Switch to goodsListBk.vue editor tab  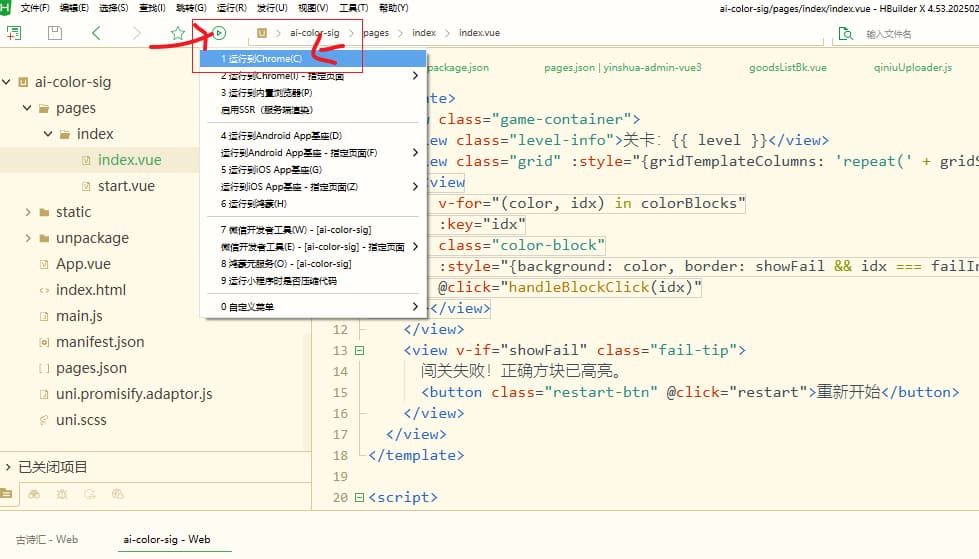tap(787, 68)
